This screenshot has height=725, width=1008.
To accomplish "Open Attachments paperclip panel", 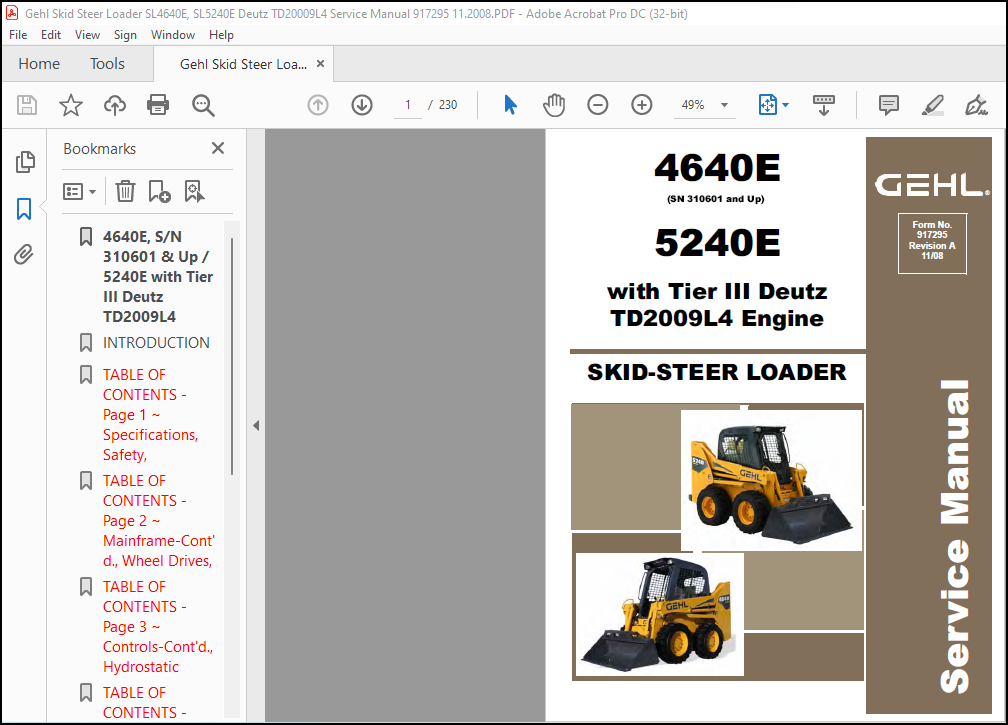I will click(x=24, y=255).
